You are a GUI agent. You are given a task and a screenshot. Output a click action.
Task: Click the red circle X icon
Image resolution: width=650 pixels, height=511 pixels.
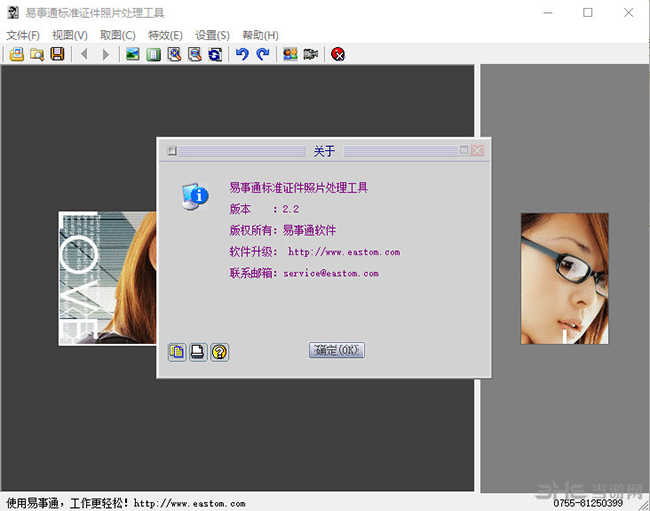coord(338,54)
